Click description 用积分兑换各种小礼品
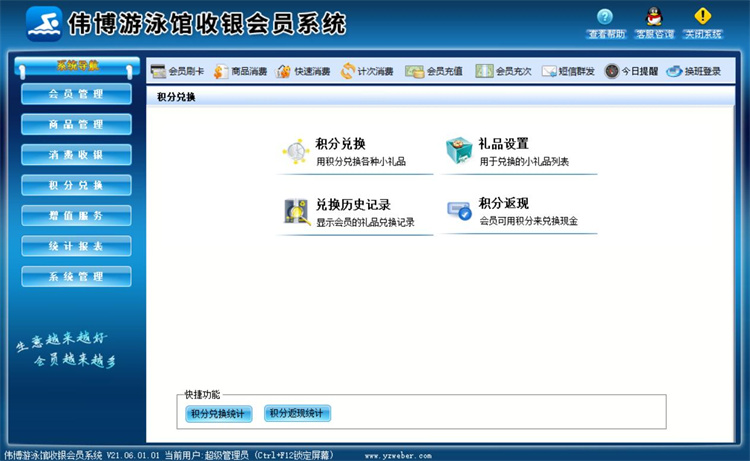Screen dimensions: 750x461 [x=361, y=162]
